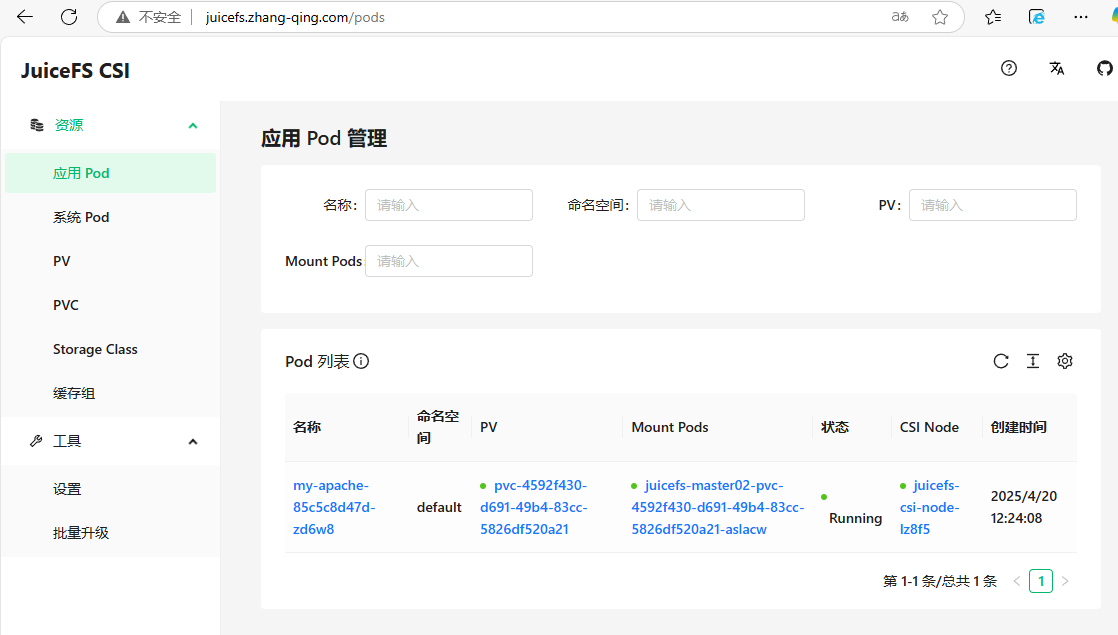The height and width of the screenshot is (635, 1118).
Task: Collapse the 资源 menu section
Action: (x=193, y=125)
